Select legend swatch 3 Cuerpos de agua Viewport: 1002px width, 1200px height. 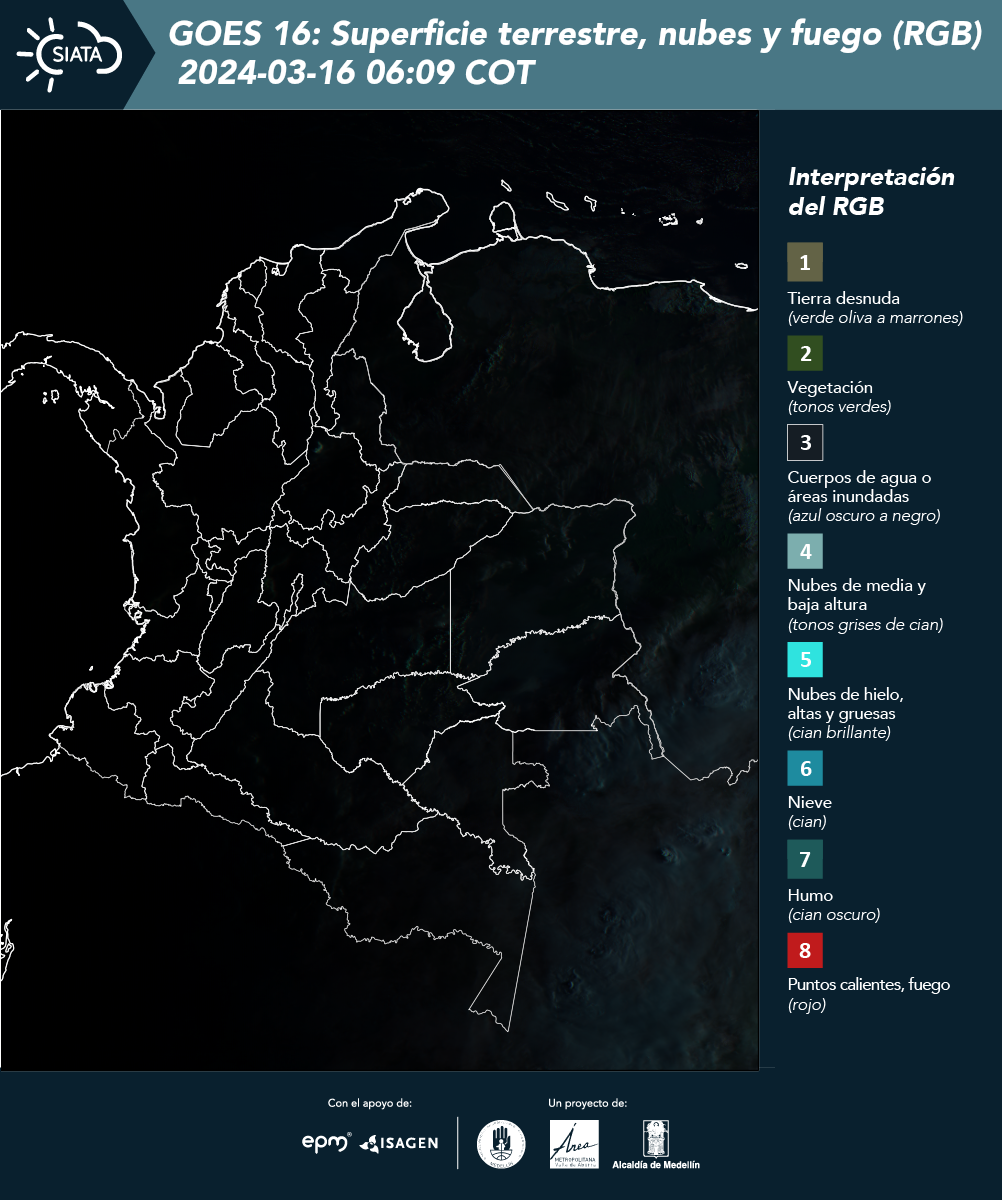(x=805, y=442)
